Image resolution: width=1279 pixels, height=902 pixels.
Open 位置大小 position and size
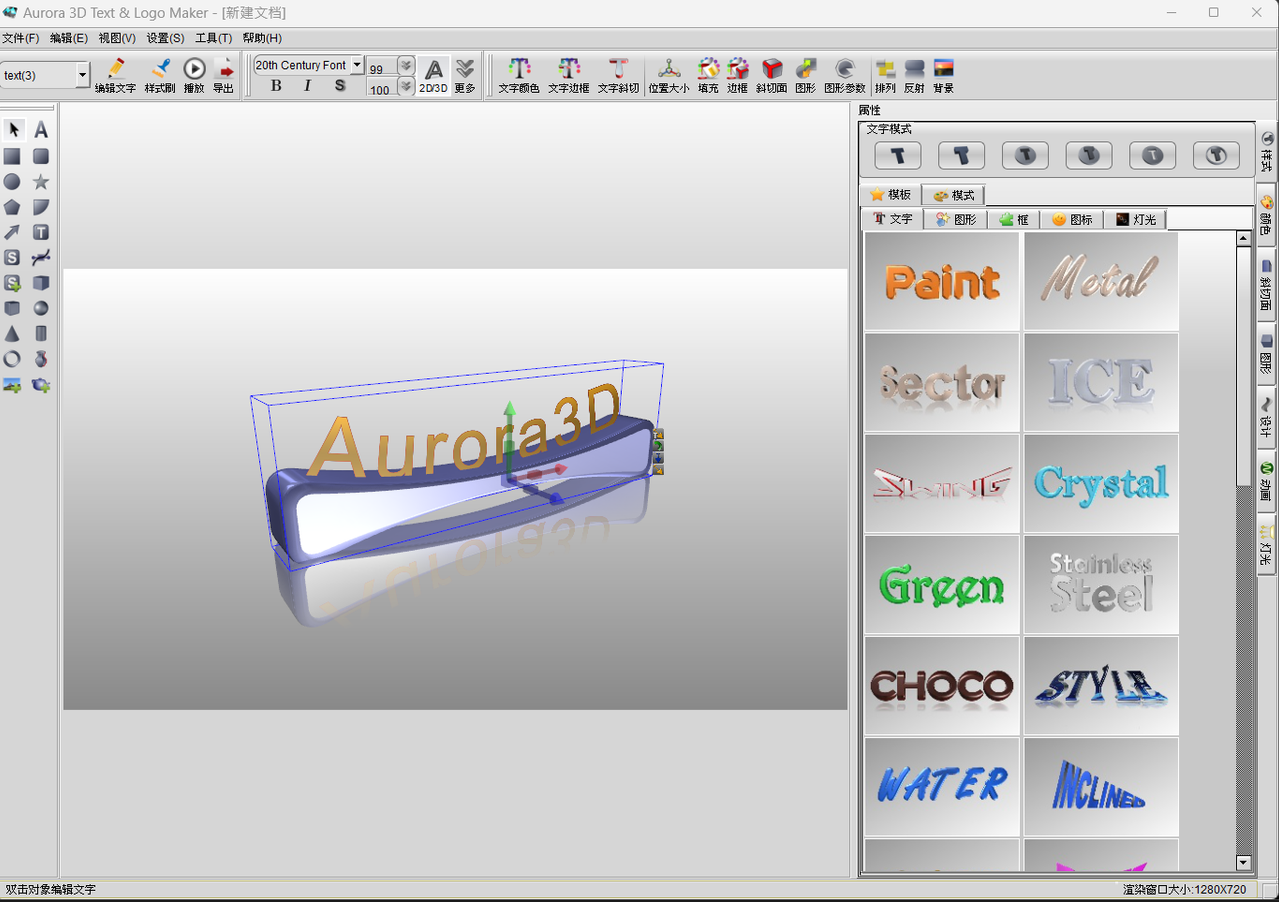(669, 75)
